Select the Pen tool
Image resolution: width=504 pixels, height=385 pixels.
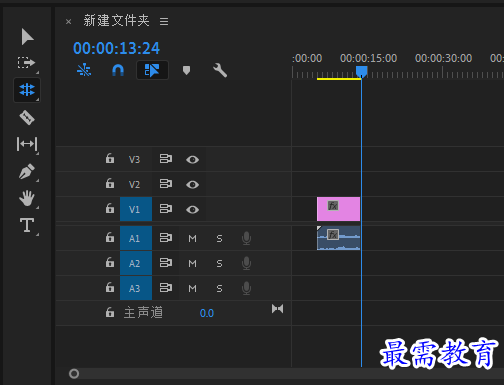coord(27,171)
